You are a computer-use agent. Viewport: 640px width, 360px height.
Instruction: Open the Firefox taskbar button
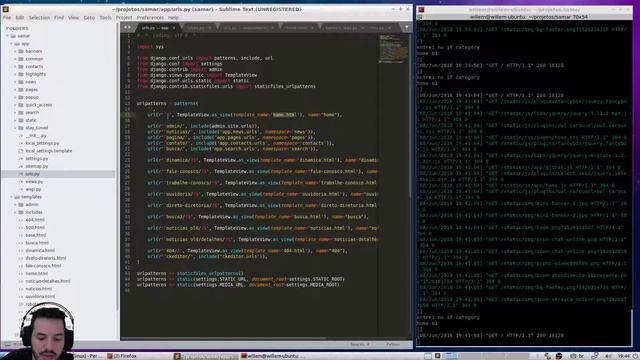tap(122, 356)
